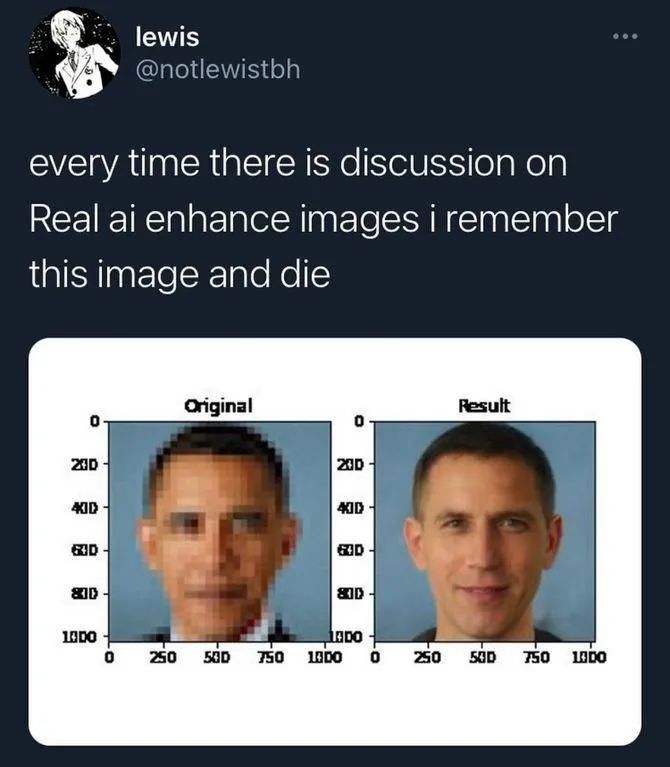Image resolution: width=670 pixels, height=767 pixels.
Task: Click the pixelated Original face image
Action: tap(220, 531)
